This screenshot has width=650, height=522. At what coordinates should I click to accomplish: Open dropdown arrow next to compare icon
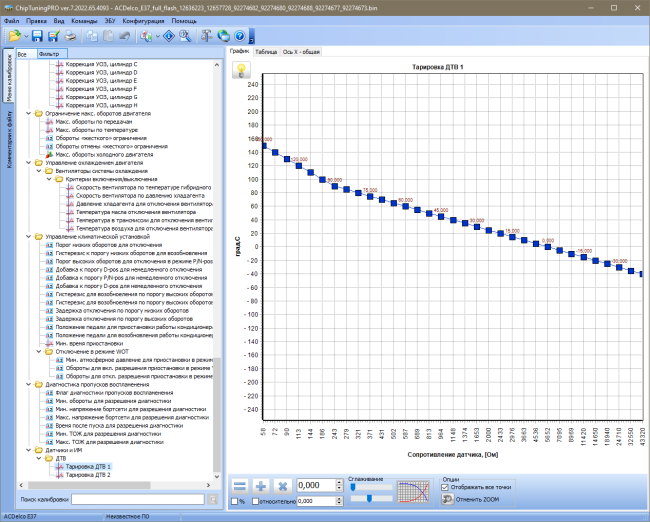pos(158,36)
